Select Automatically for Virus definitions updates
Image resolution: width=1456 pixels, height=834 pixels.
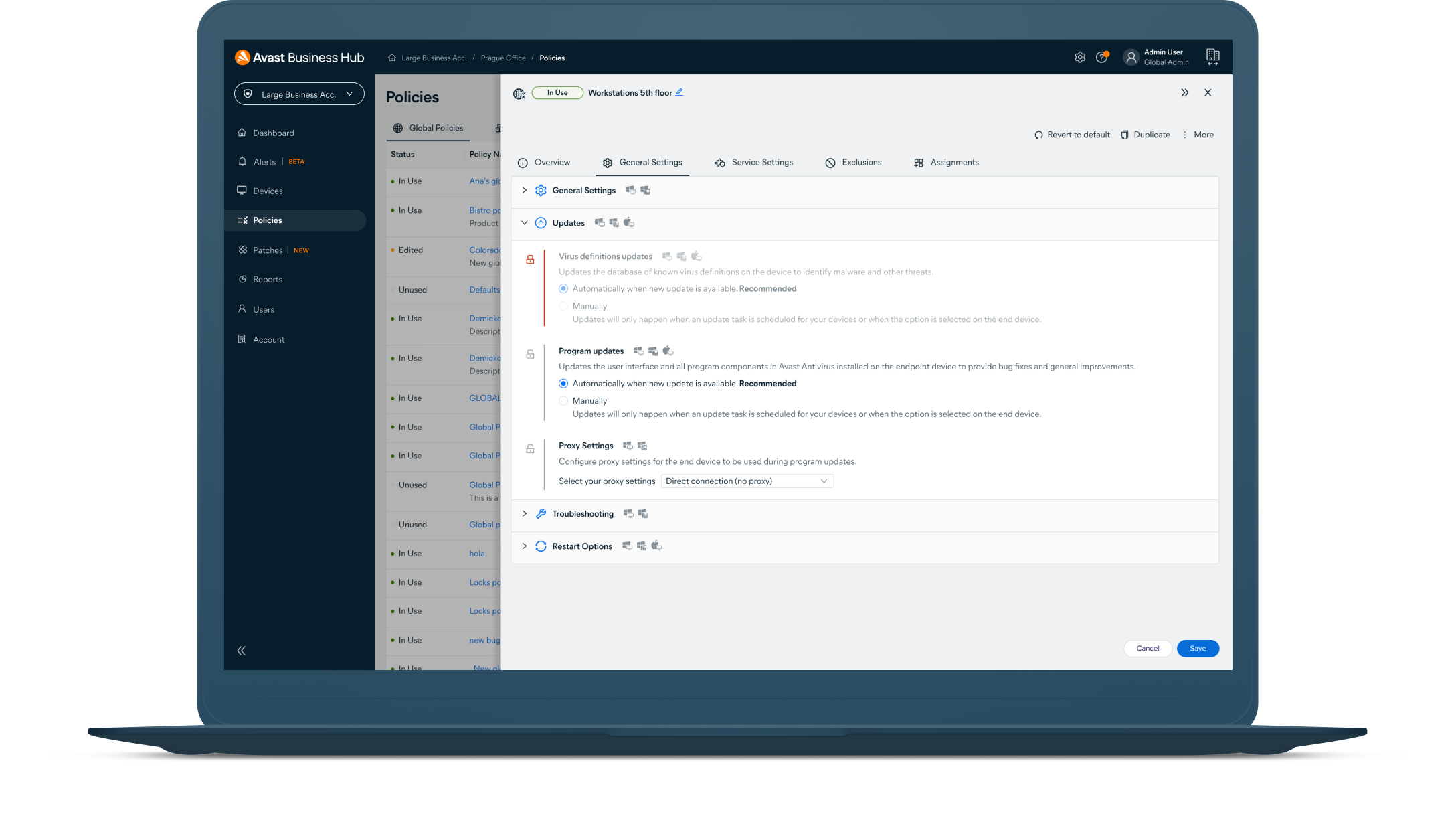[564, 288]
